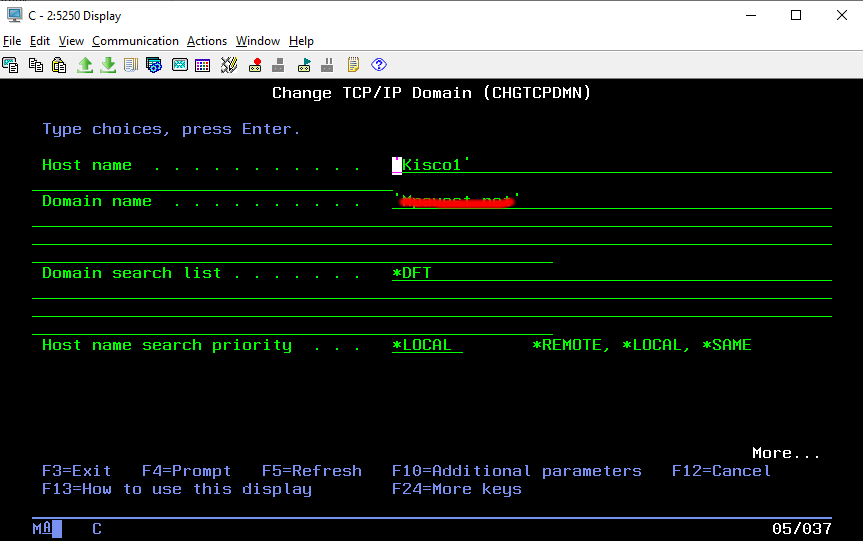Start macro recording with red dot icon

[x=255, y=65]
